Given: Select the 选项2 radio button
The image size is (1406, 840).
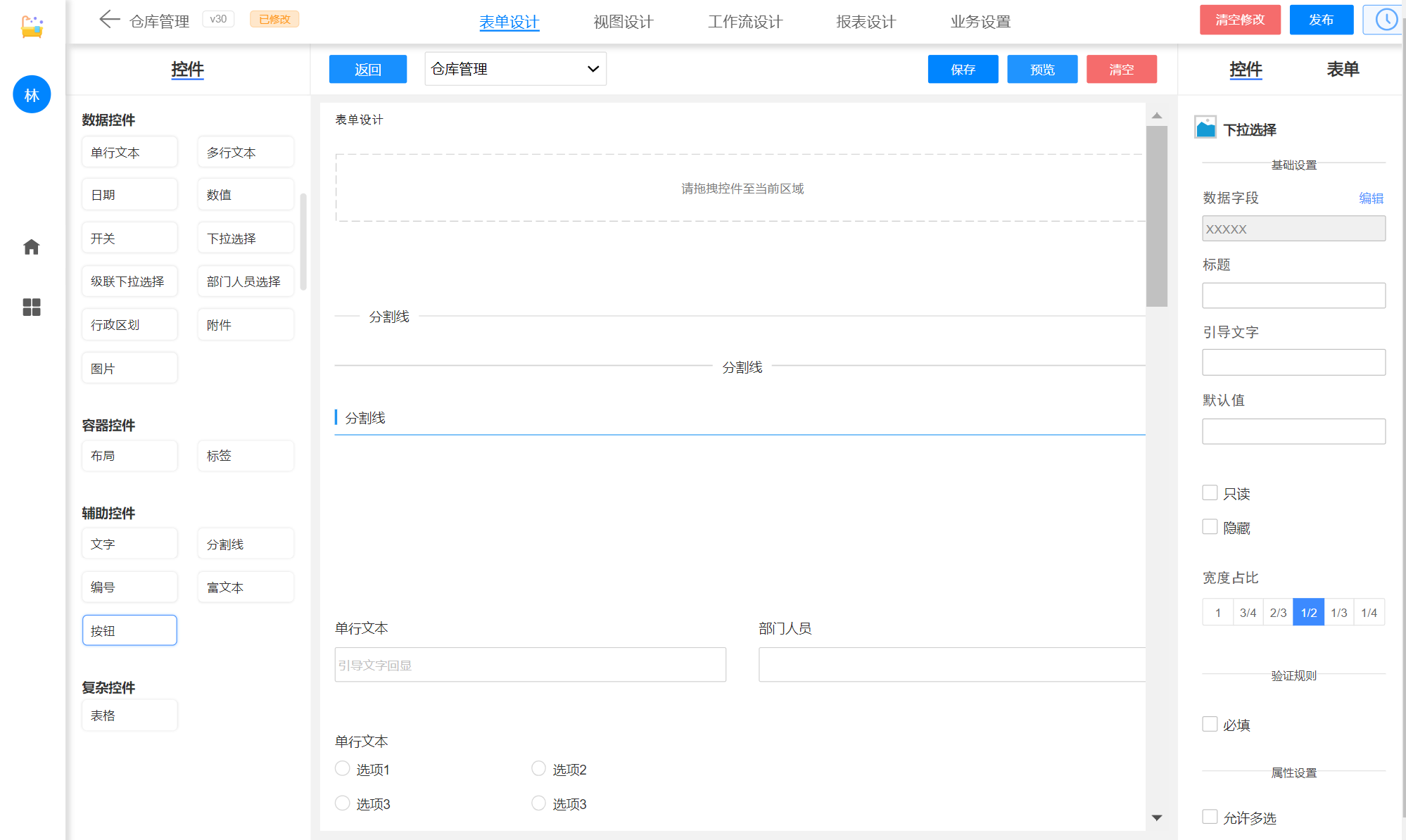Looking at the screenshot, I should 538,768.
